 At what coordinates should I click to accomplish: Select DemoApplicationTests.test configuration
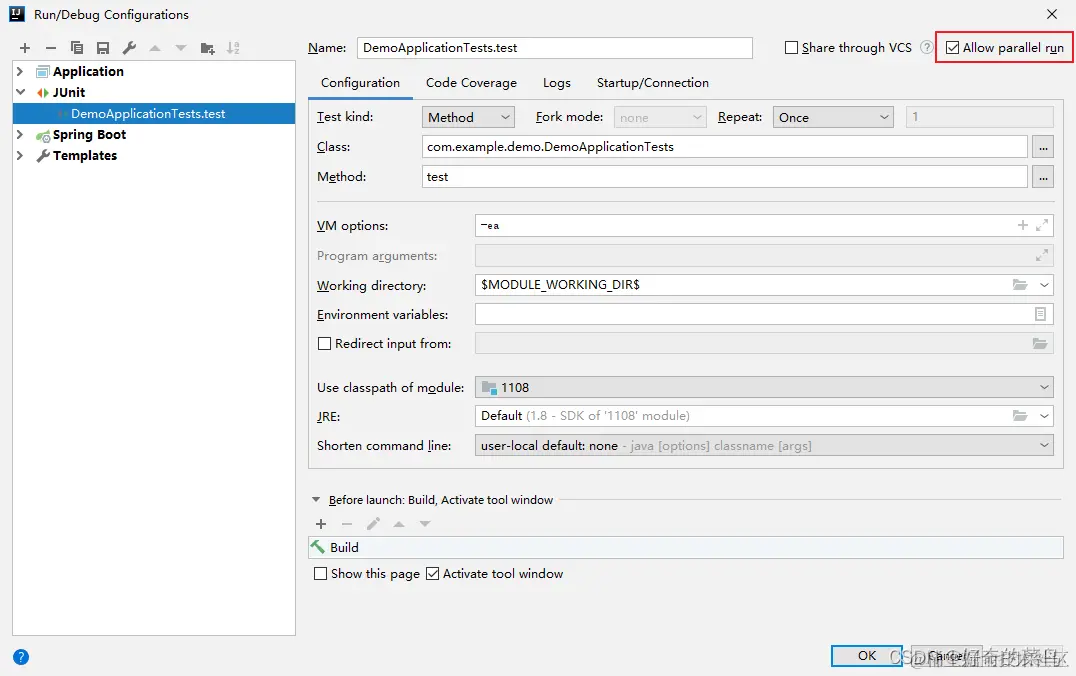coord(154,114)
